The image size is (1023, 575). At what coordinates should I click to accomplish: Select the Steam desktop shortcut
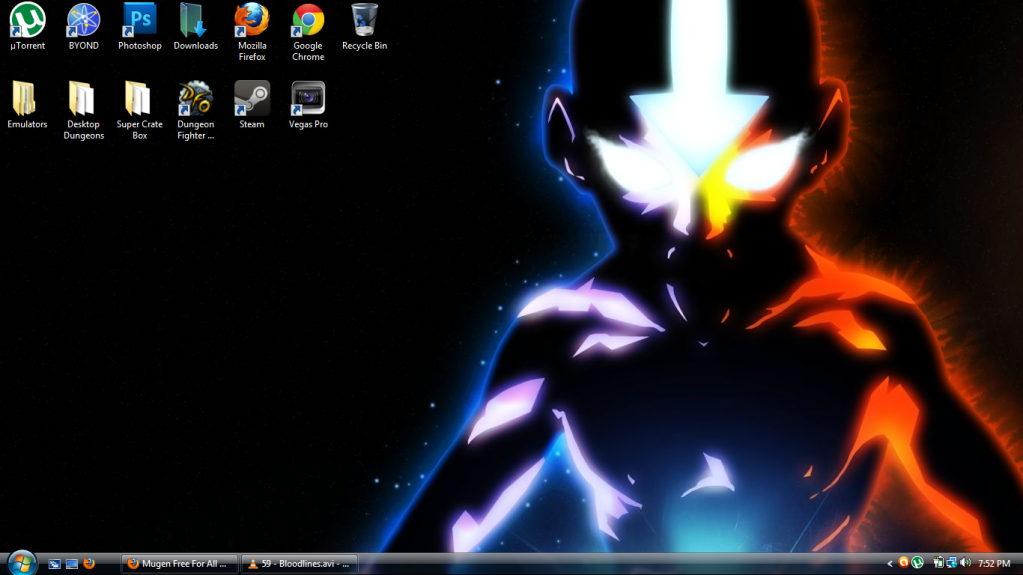tap(252, 105)
